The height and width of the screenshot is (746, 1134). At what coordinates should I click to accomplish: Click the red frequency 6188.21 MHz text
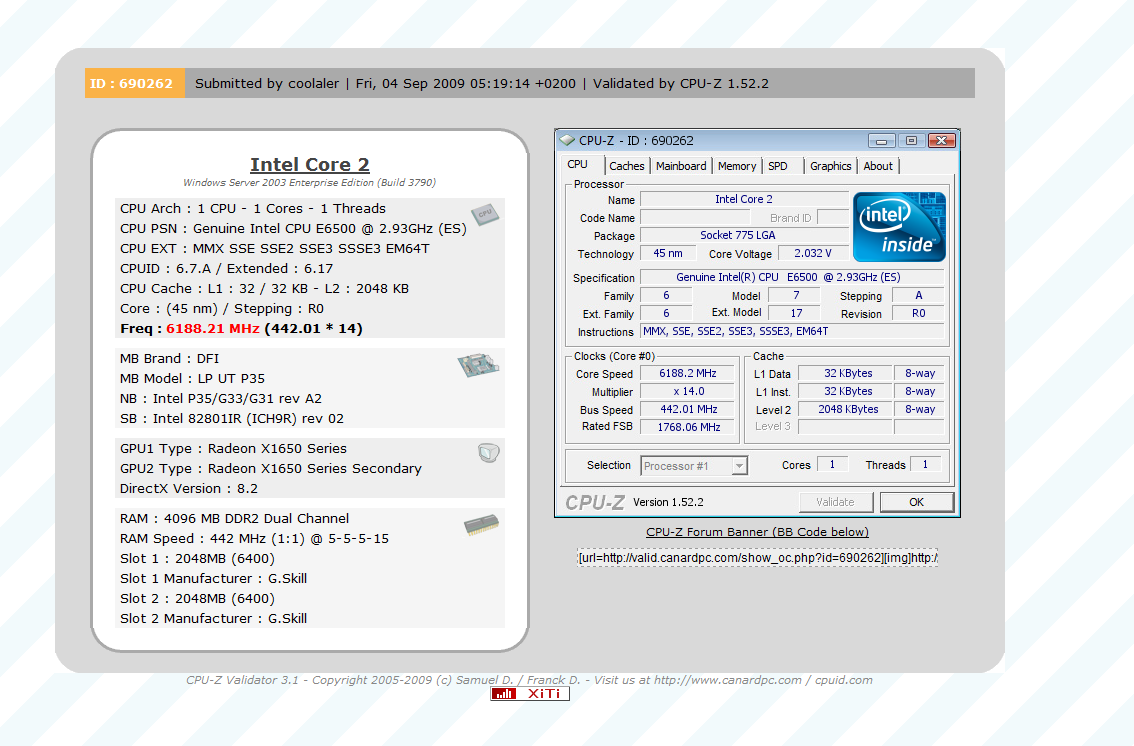[x=213, y=329]
